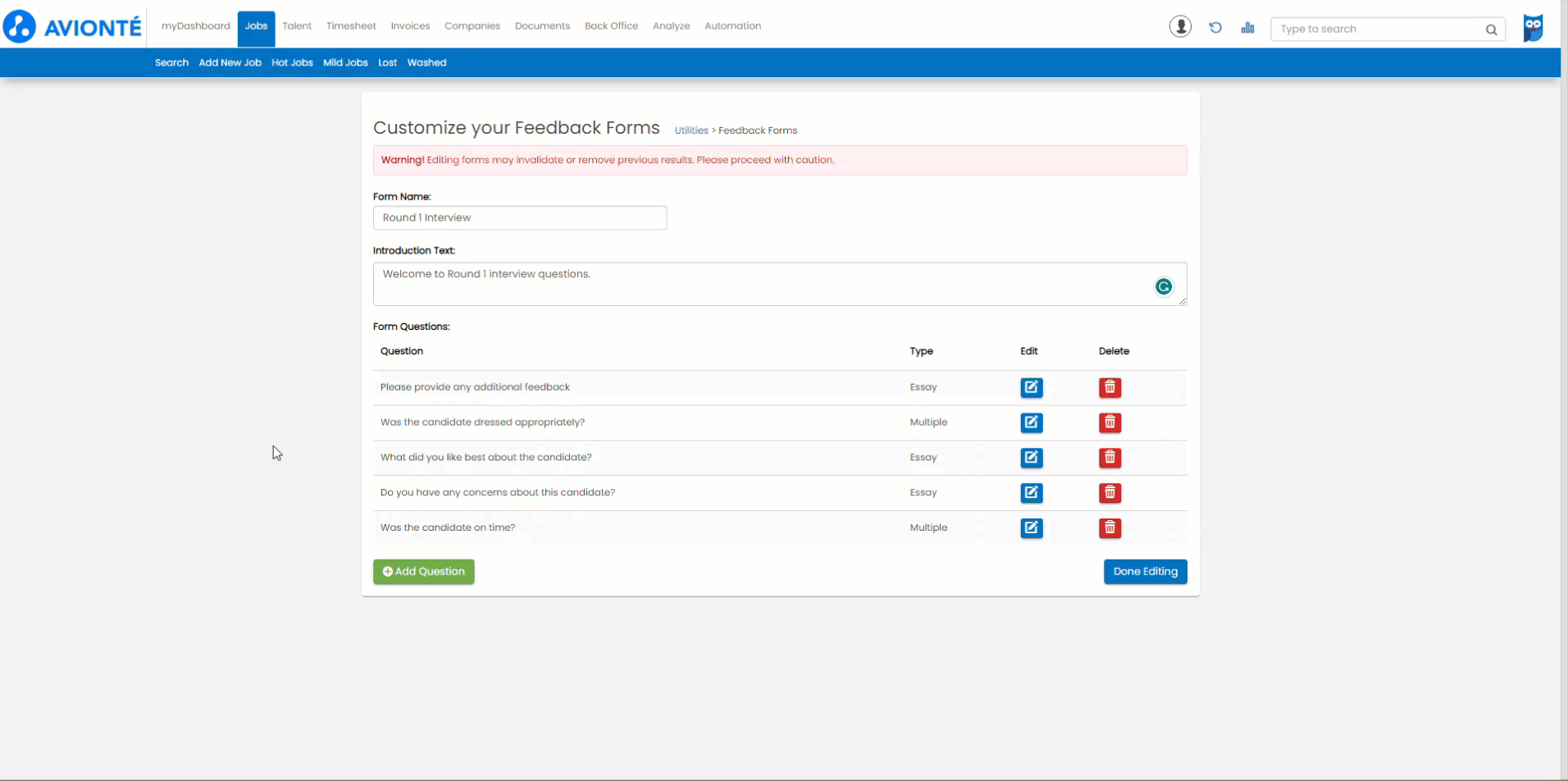Open Lost jobs list
The image size is (1568, 781).
coord(387,63)
